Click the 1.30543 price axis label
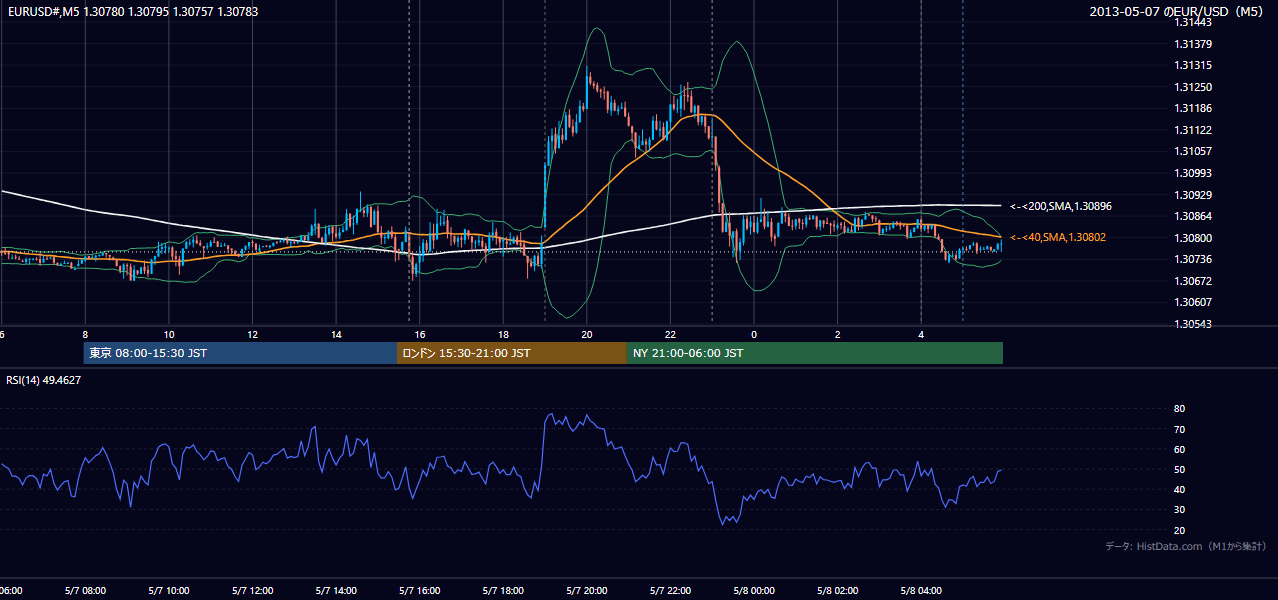 [1193, 324]
